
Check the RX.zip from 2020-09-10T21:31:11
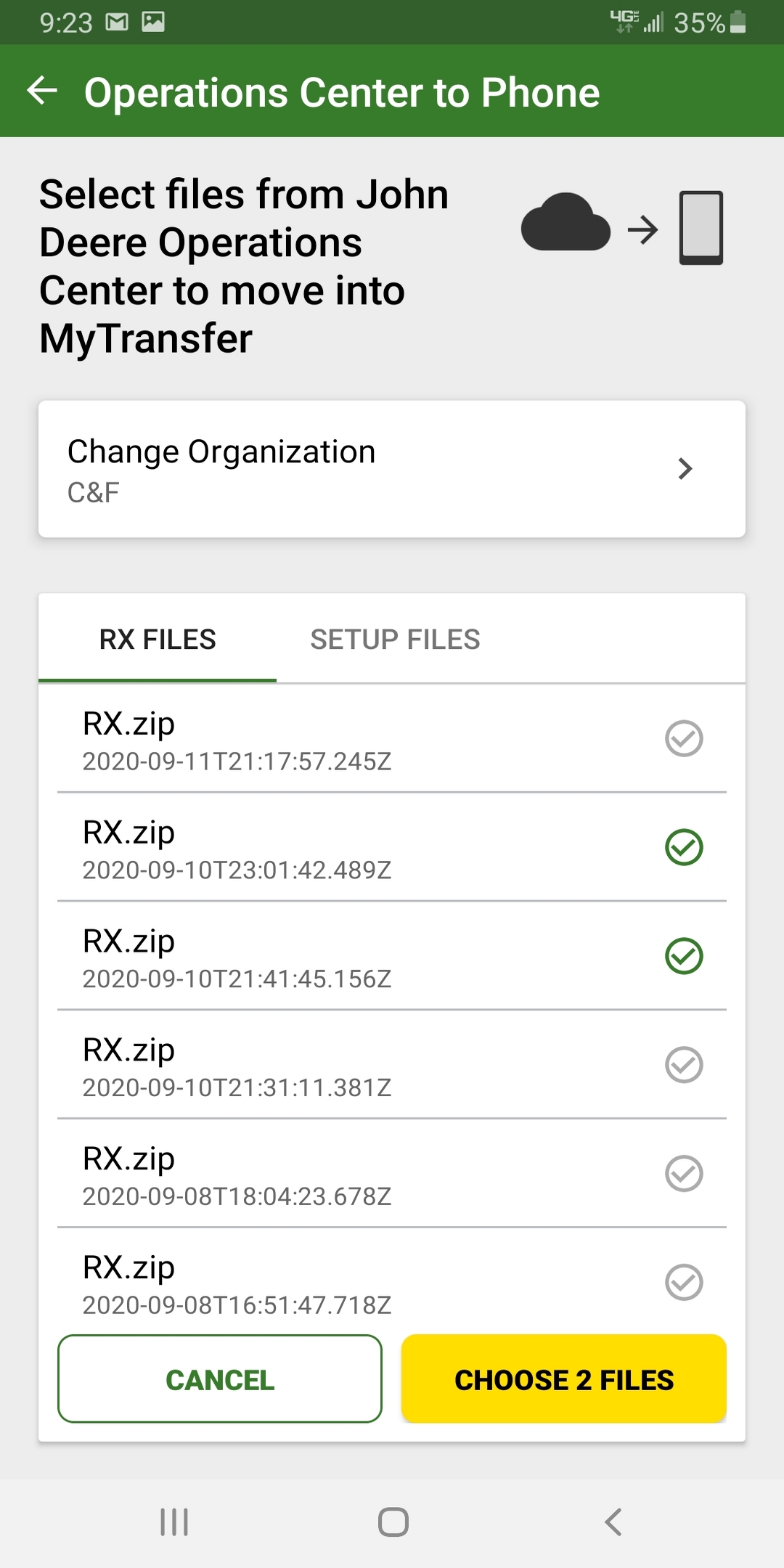684,1065
